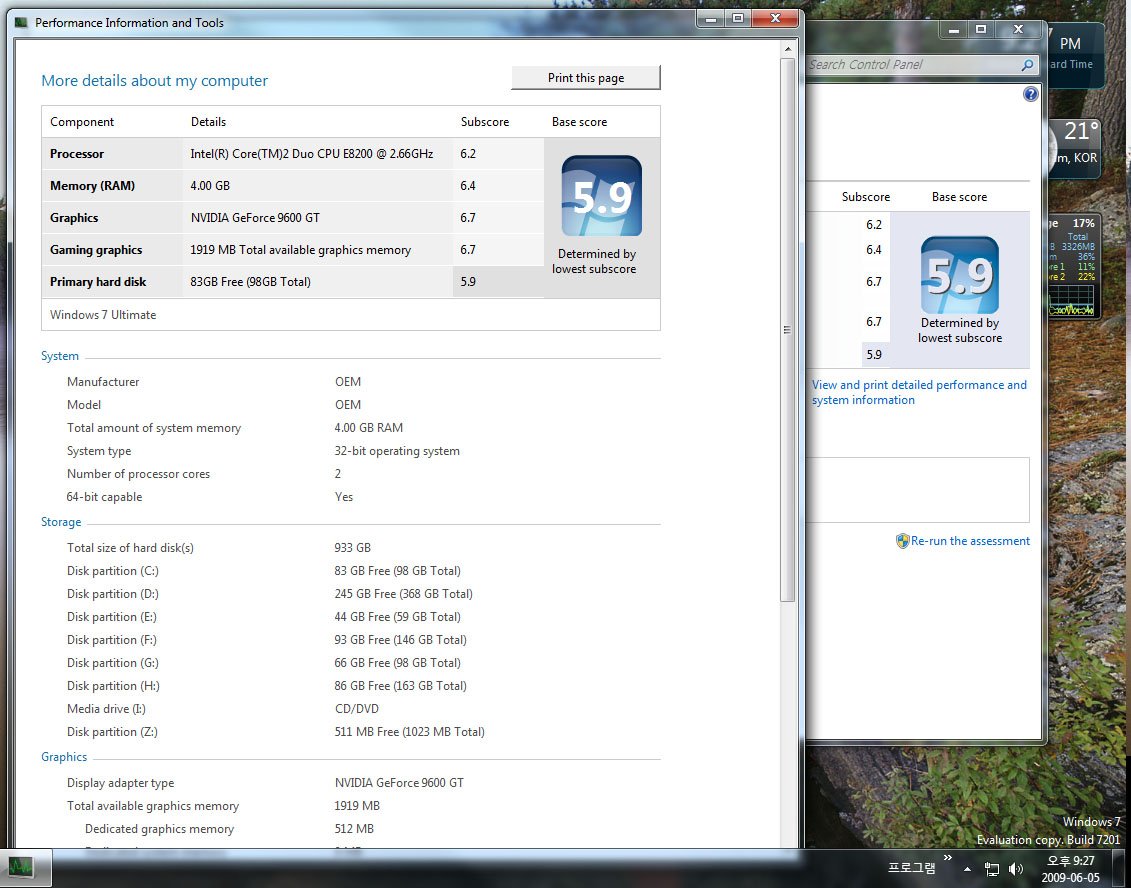The image size is (1131, 888).
Task: Open the network icon in system tray
Action: coord(992,869)
